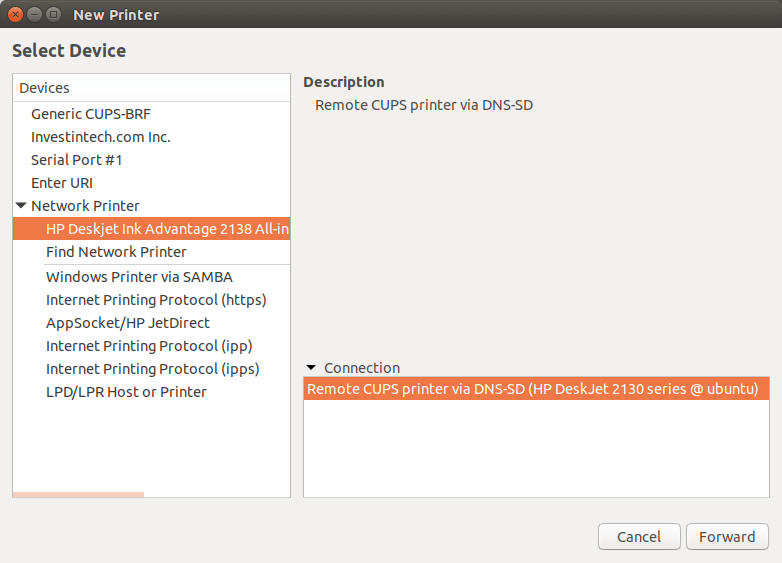Click the Forward button
This screenshot has height=563, width=782.
click(x=727, y=537)
